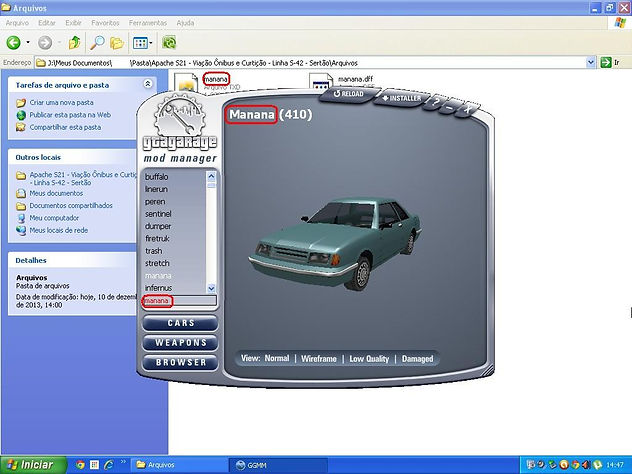This screenshot has height=474, width=632.
Task: Click the volume speaker tray icon
Action: pos(586,465)
